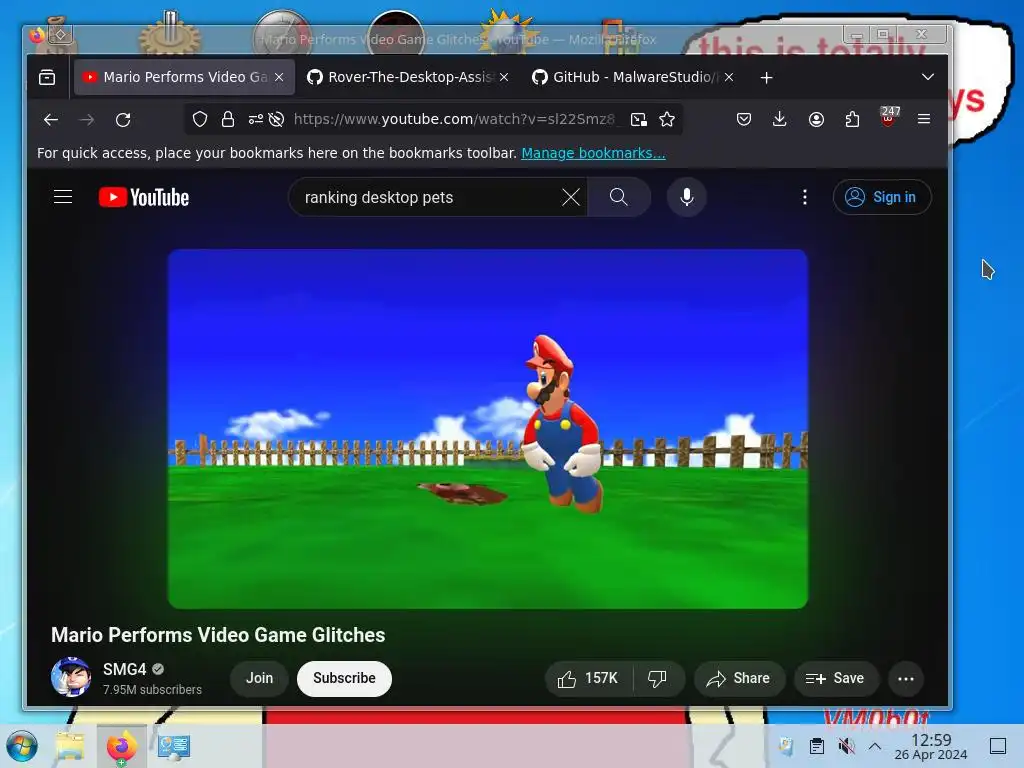
Task: Open a new browser tab
Action: [767, 78]
